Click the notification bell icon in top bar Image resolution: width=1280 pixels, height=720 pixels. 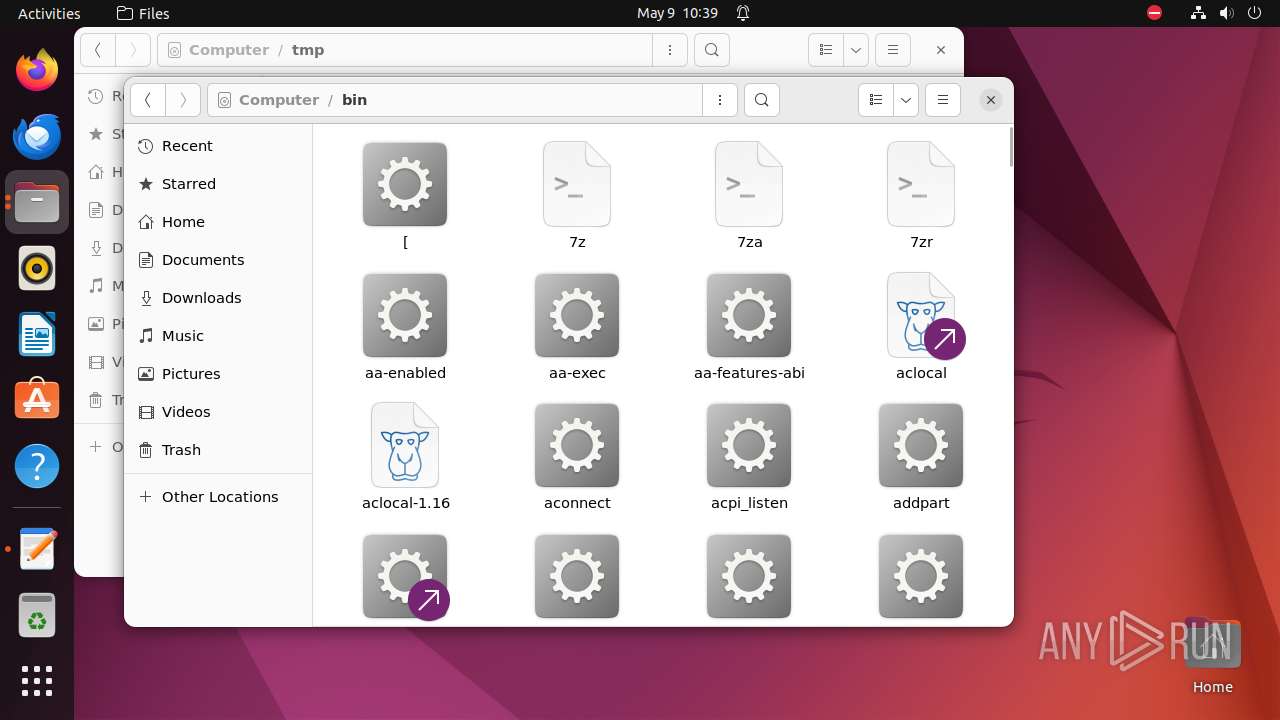pyautogui.click(x=743, y=13)
